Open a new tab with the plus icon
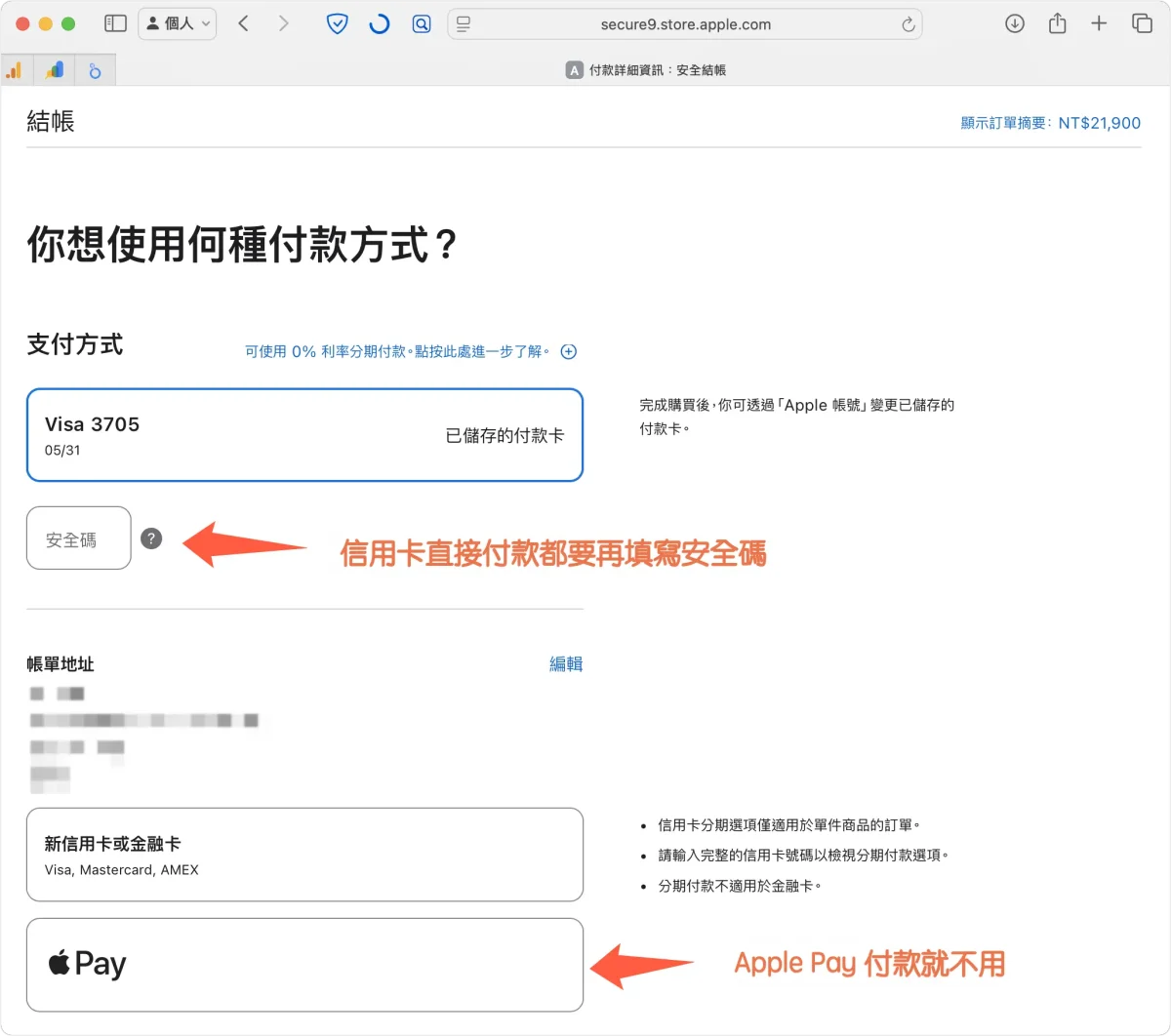 [1099, 23]
